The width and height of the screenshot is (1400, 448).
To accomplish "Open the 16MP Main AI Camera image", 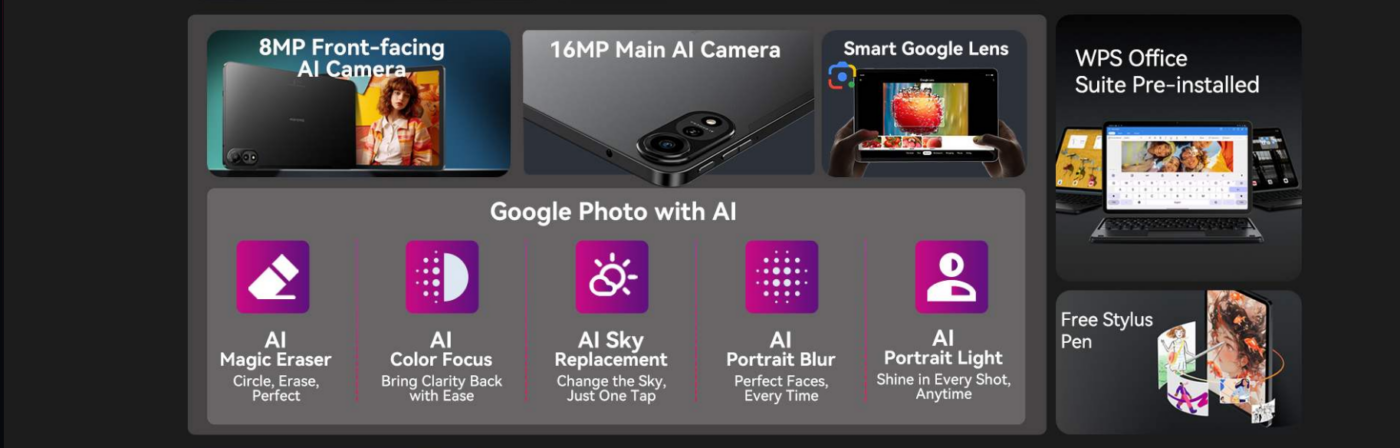I will (x=668, y=103).
